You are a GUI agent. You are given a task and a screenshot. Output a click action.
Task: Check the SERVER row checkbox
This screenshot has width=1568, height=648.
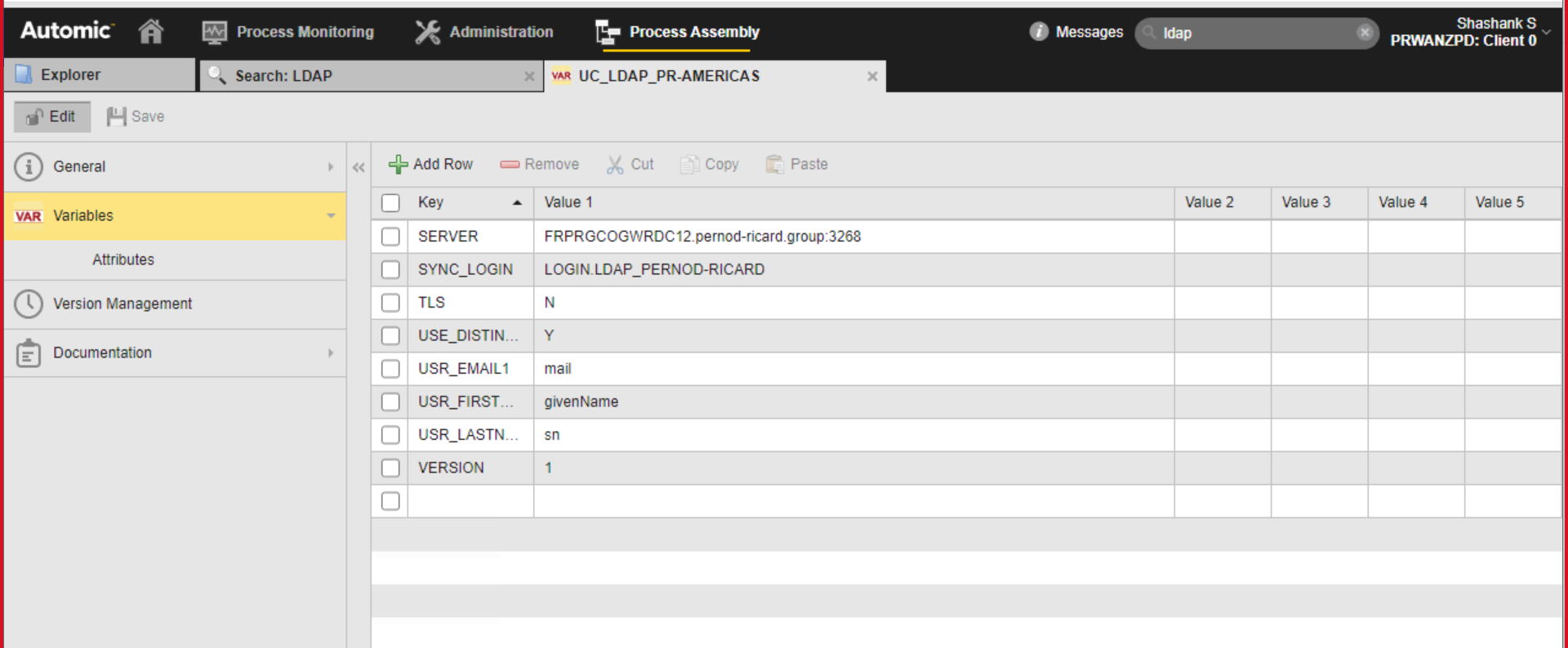pos(390,237)
